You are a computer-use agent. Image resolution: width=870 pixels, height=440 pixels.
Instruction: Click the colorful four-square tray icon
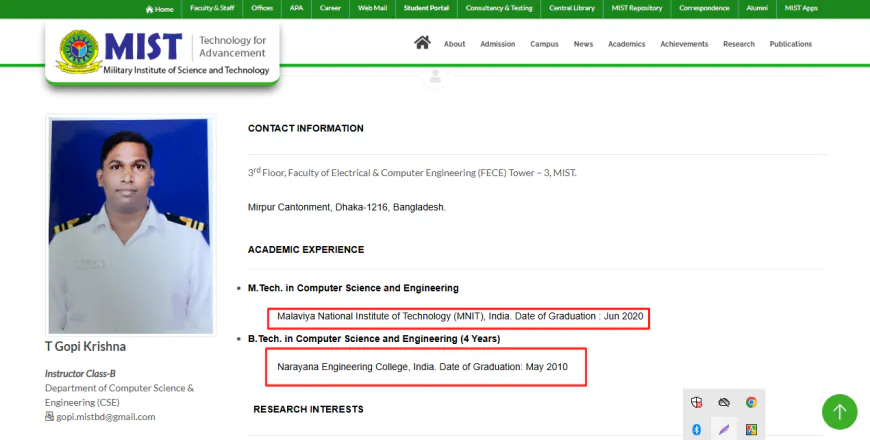click(751, 429)
